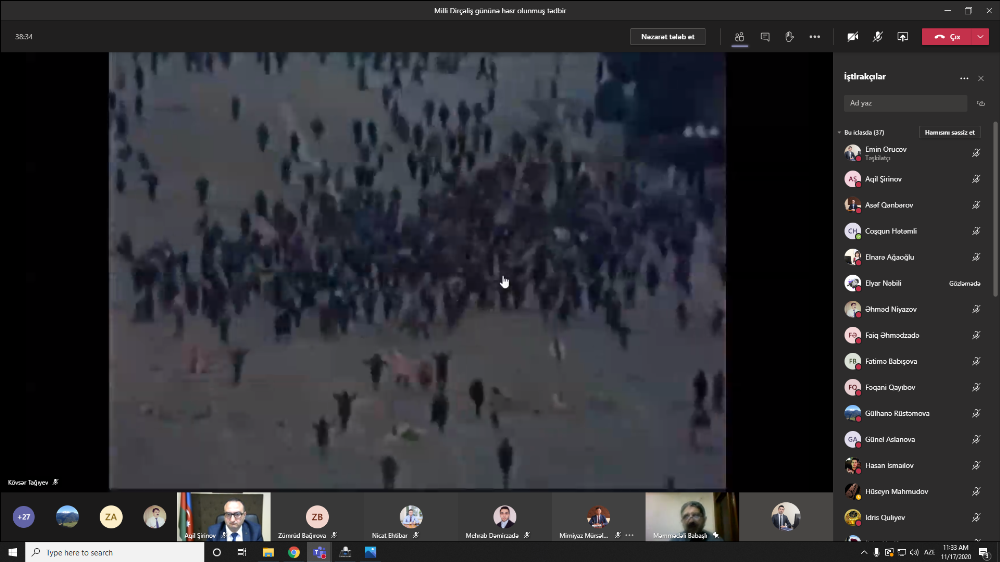Screen dimensions: 1000x562
Task: Close the İştirakçılar panel
Action: point(981,78)
